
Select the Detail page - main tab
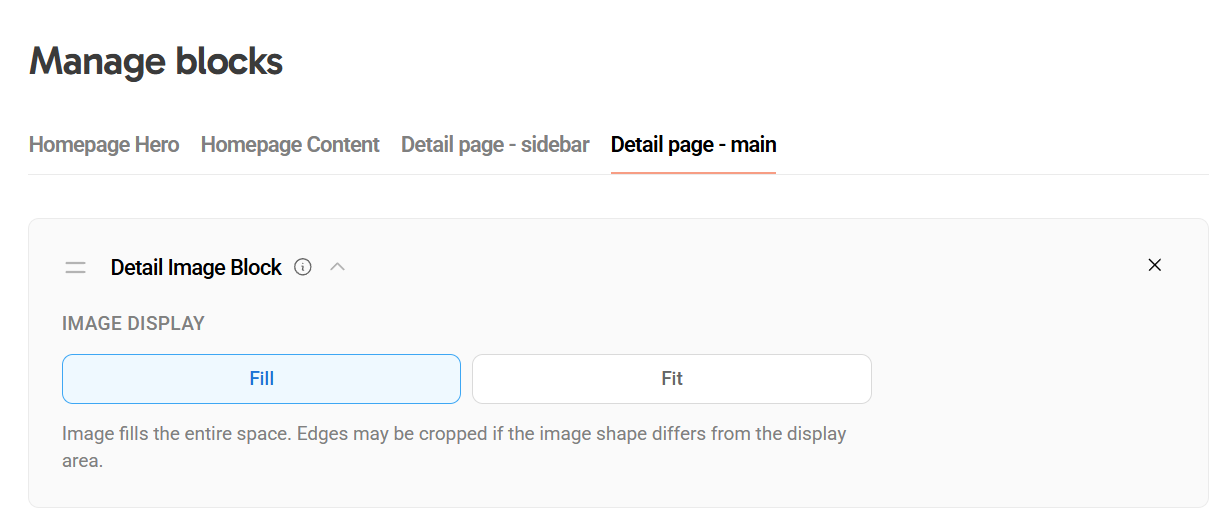693,145
